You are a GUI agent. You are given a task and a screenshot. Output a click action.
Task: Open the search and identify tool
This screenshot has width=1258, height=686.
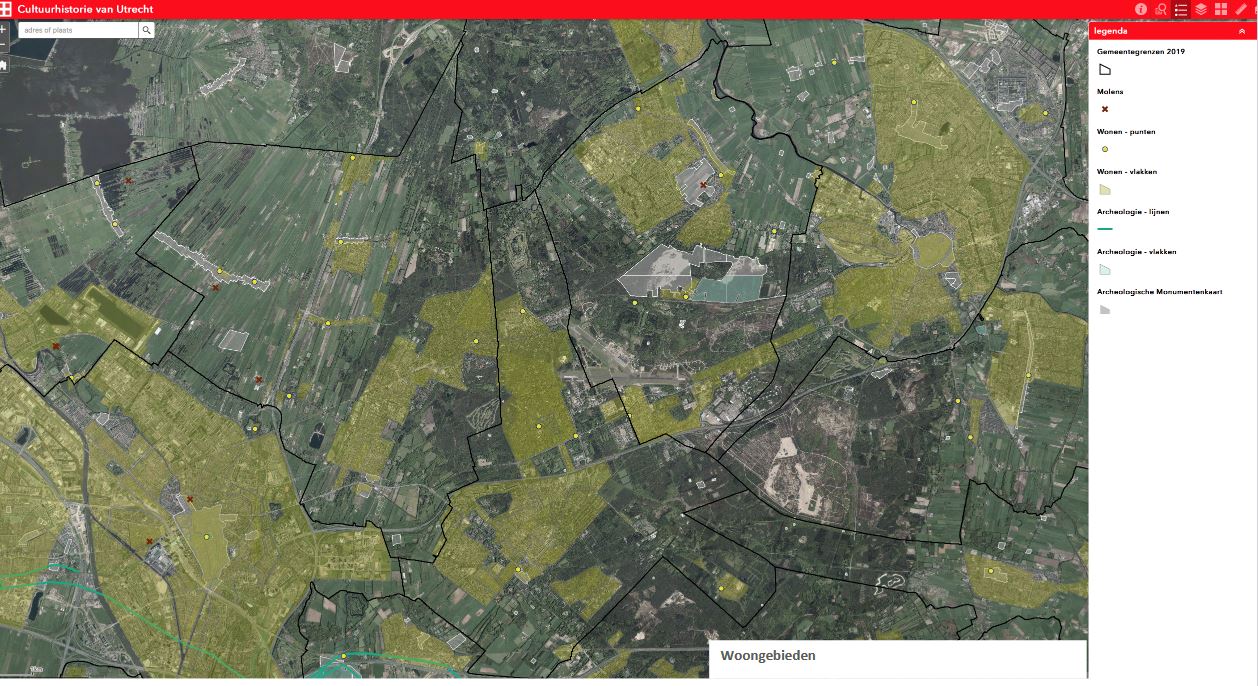1160,9
